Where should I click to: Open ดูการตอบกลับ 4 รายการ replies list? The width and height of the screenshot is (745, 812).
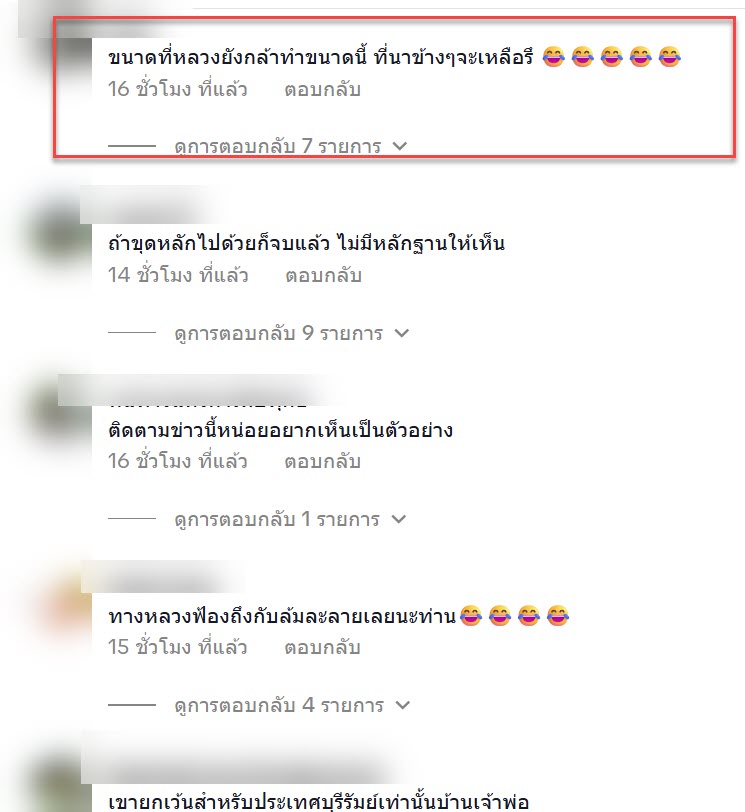[x=292, y=705]
